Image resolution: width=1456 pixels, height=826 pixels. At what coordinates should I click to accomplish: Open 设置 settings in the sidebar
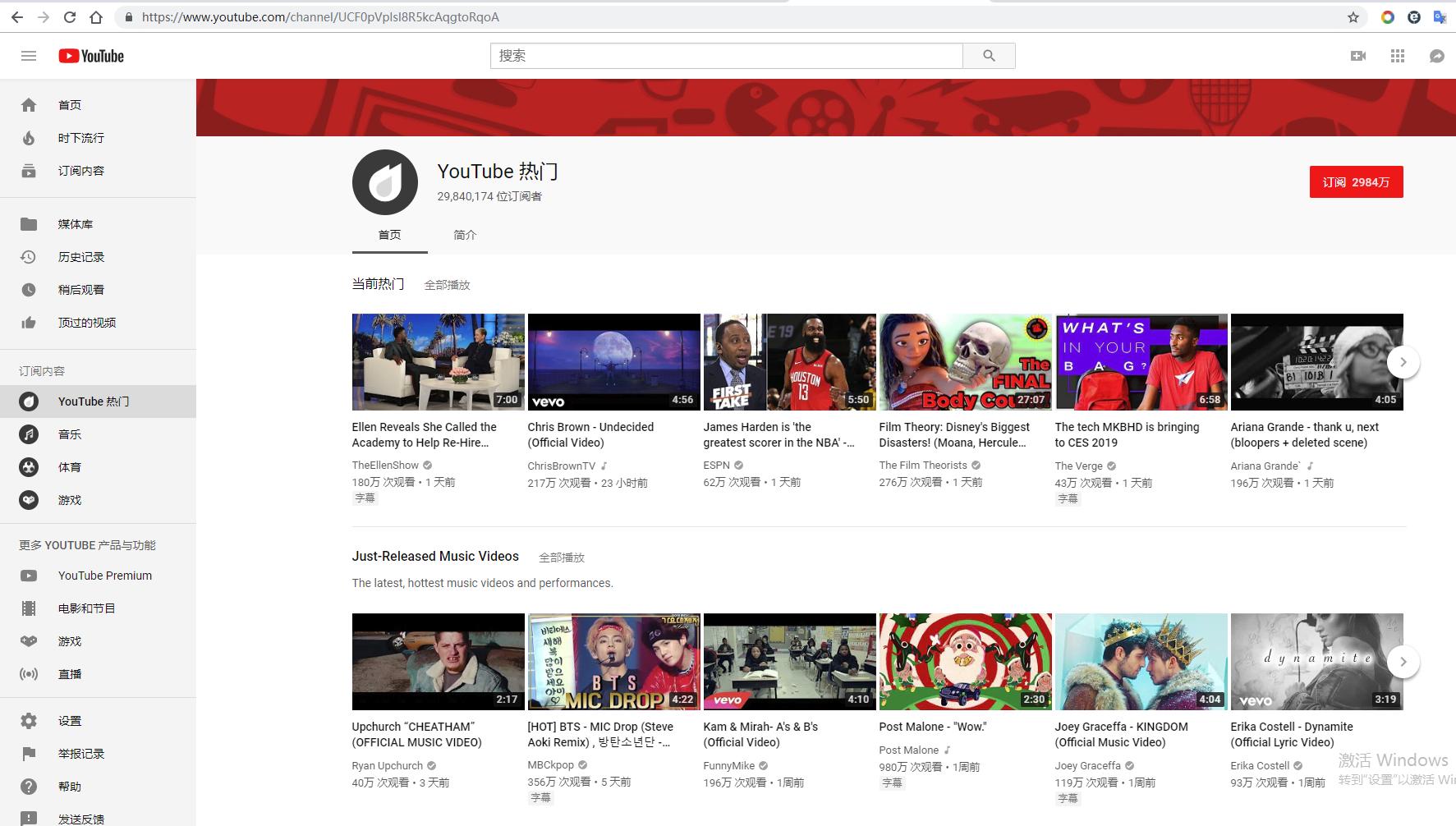[69, 721]
